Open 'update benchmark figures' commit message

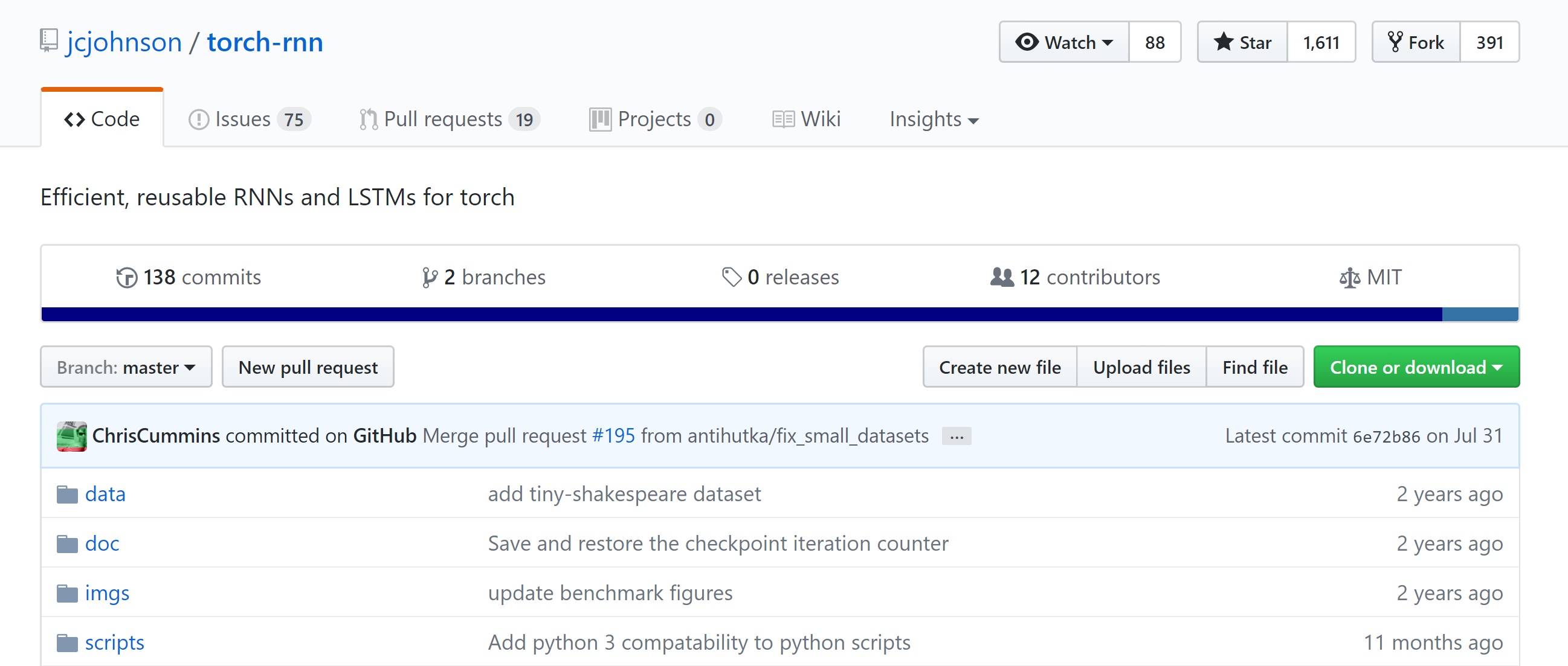(610, 593)
